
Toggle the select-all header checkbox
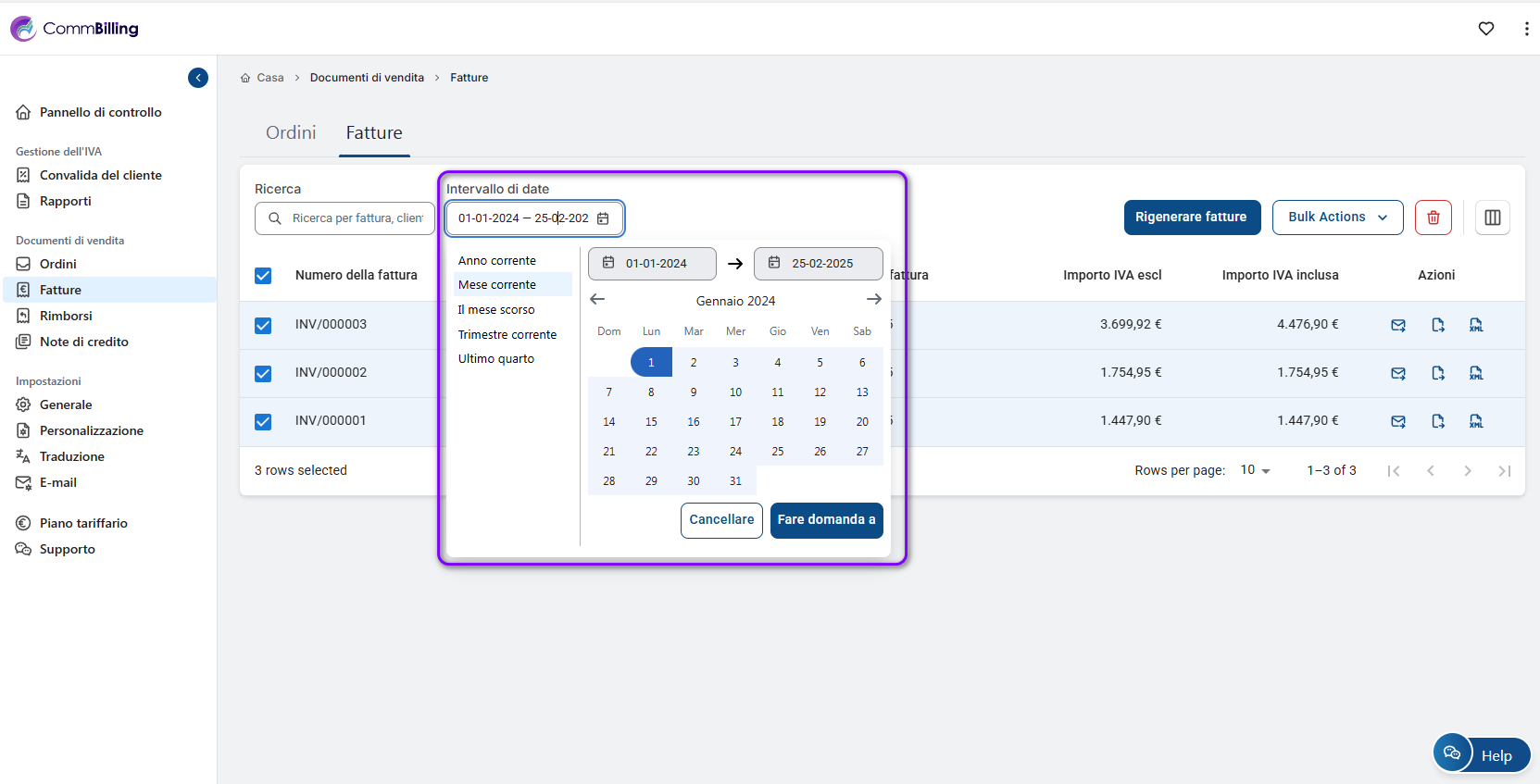pos(263,276)
